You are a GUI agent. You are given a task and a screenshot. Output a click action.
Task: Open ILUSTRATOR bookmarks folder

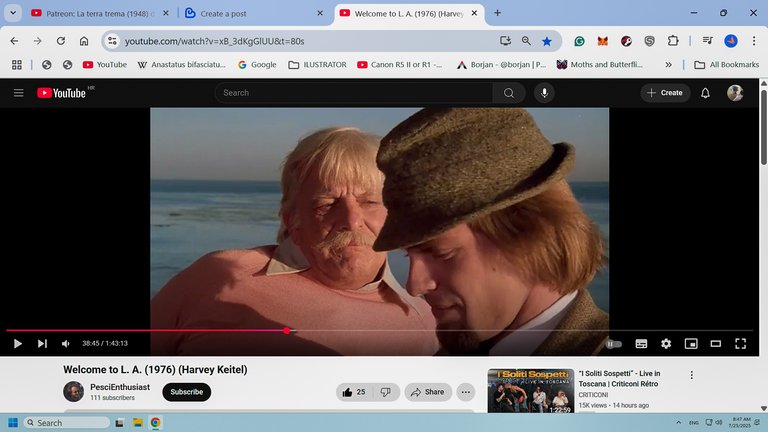tap(317, 65)
